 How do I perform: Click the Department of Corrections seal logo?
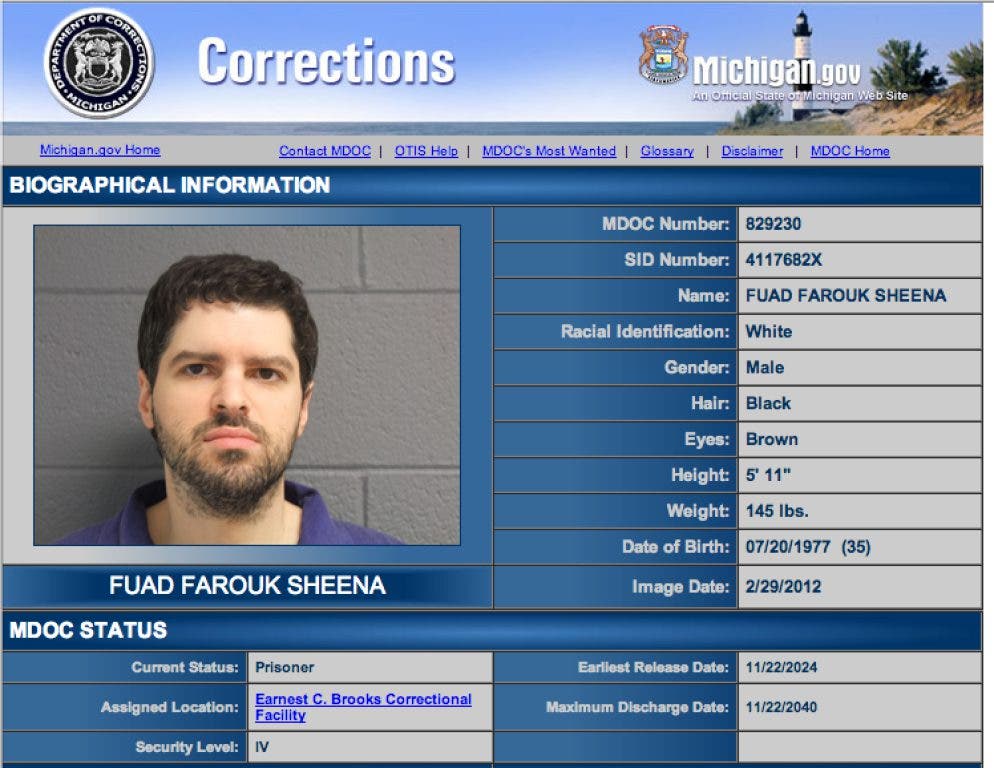99,63
